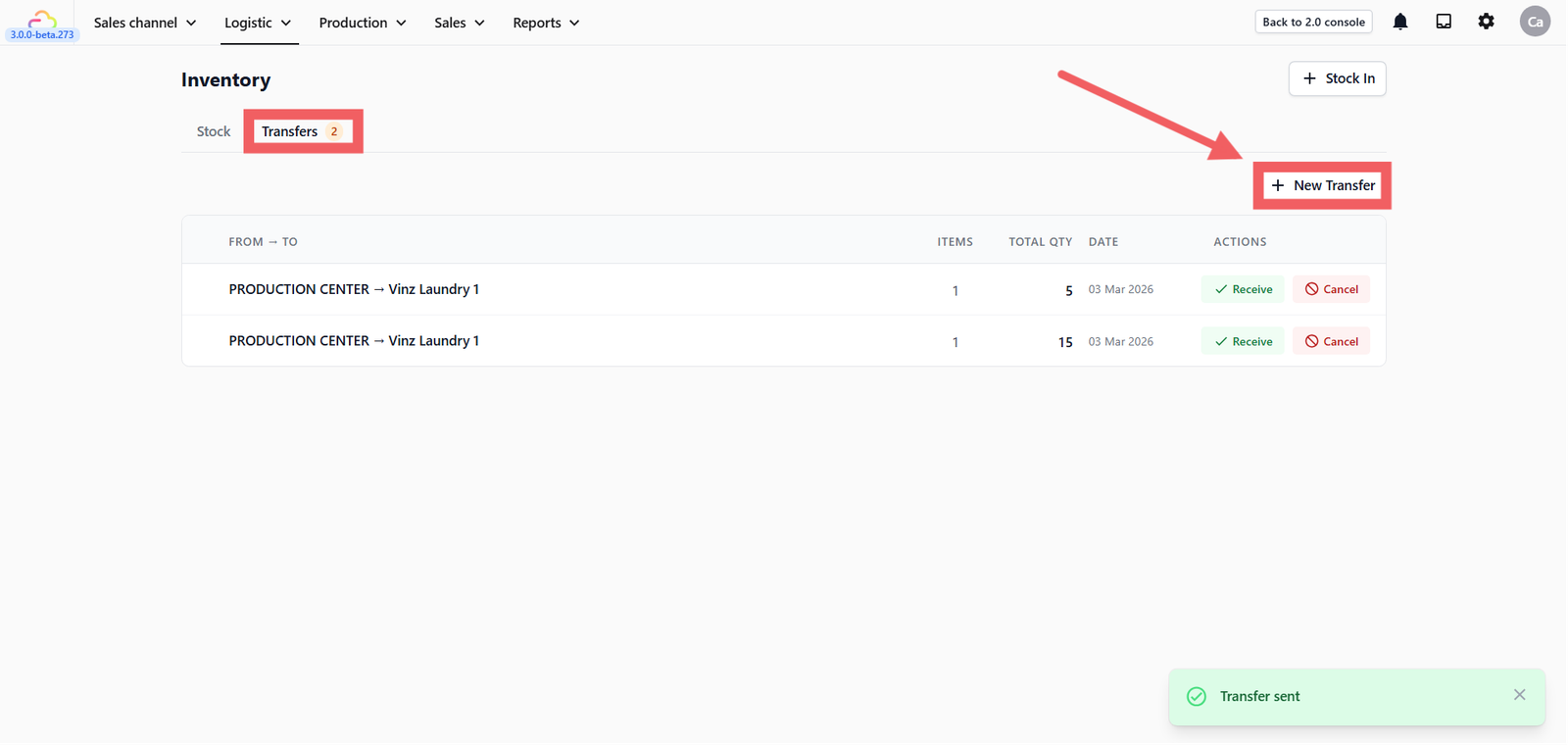The height and width of the screenshot is (745, 1568).
Task: Open the tablet display icon
Action: pos(1444,22)
